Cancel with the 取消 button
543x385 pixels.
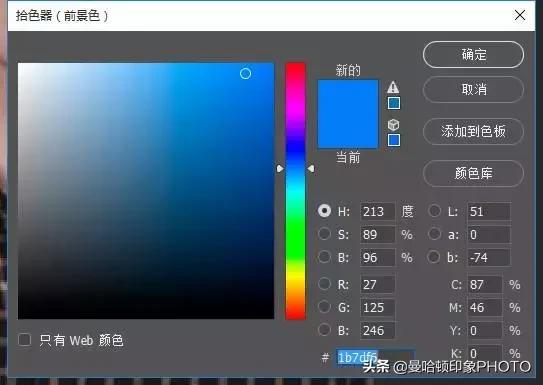pyautogui.click(x=473, y=90)
